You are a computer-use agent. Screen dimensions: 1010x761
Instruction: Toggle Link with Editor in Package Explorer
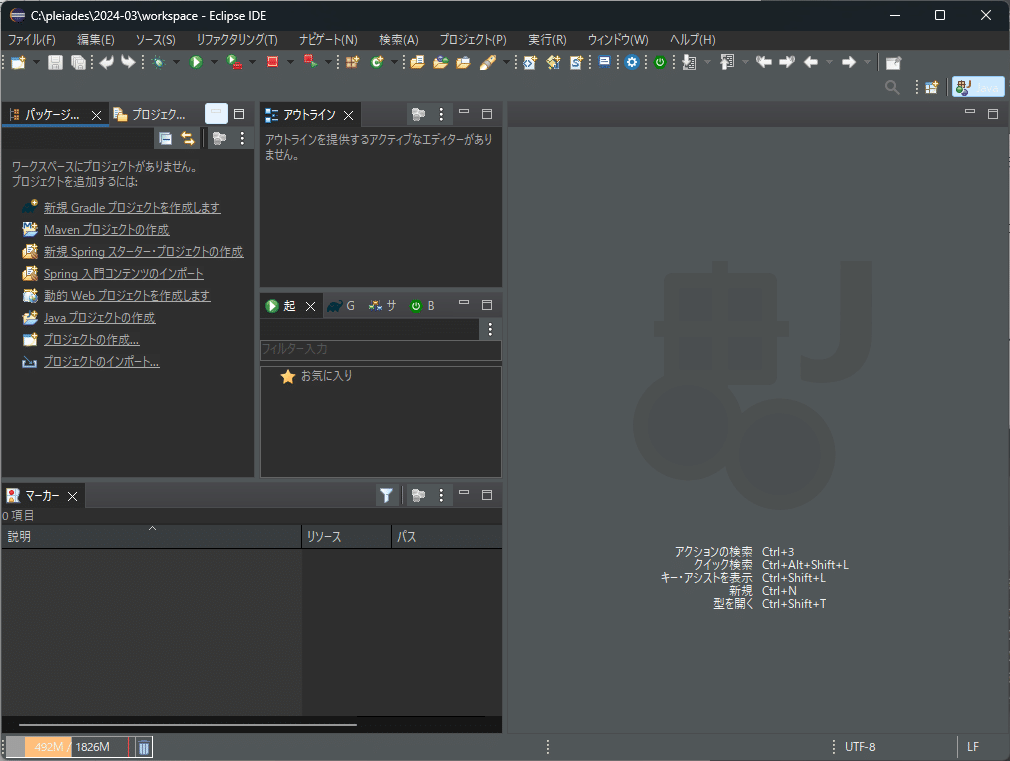click(x=187, y=138)
